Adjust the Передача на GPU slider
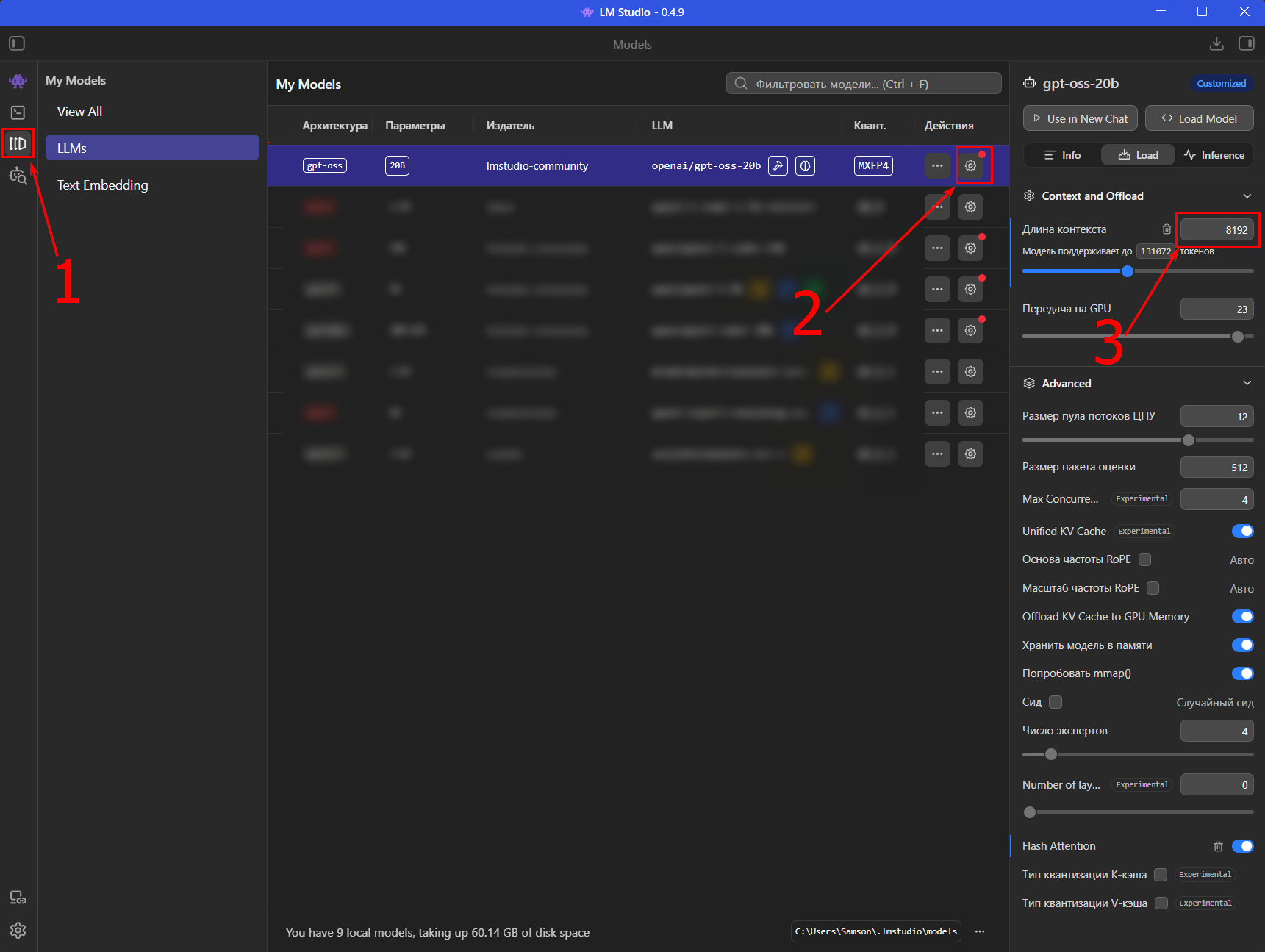This screenshot has height=952, width=1265. point(1238,337)
